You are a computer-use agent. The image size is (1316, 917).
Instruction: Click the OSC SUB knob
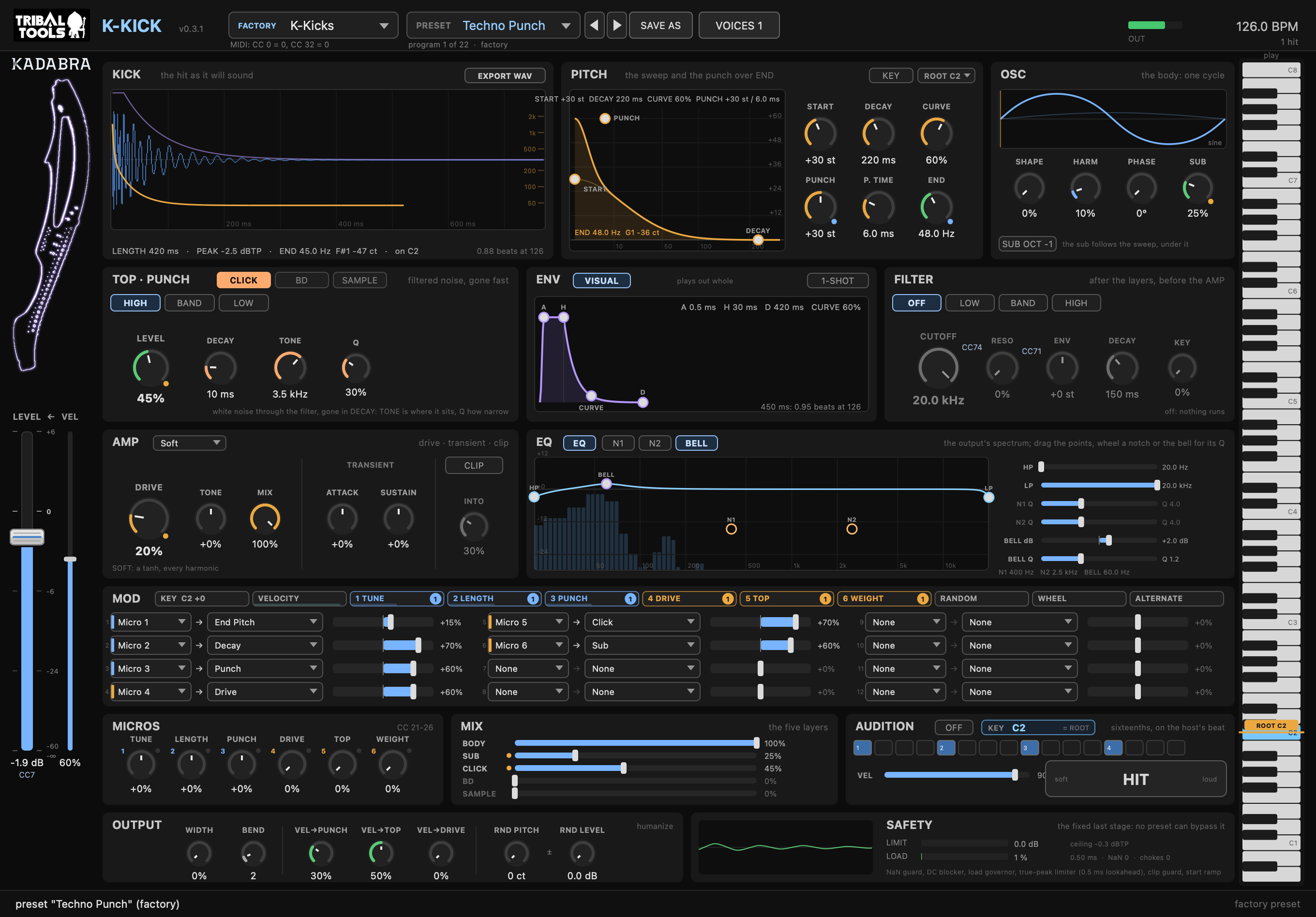coord(1197,188)
